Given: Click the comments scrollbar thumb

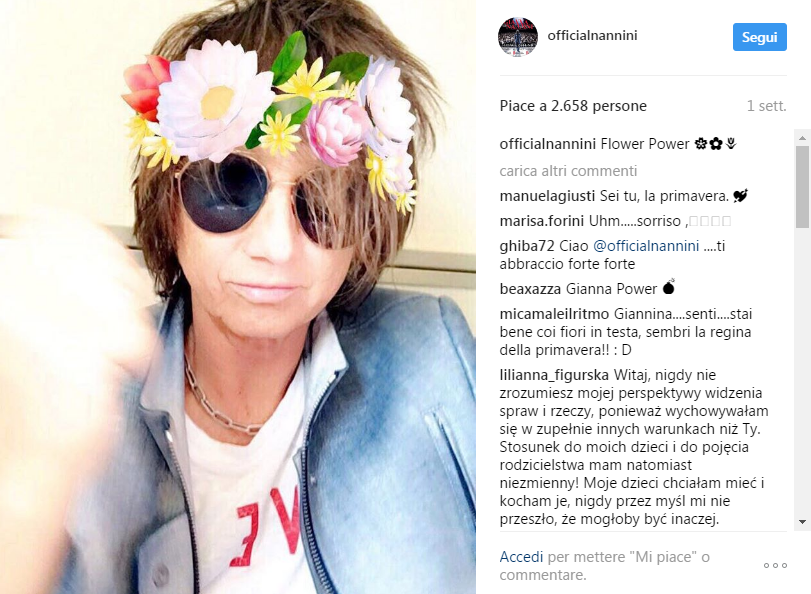Looking at the screenshot, I should click(802, 187).
